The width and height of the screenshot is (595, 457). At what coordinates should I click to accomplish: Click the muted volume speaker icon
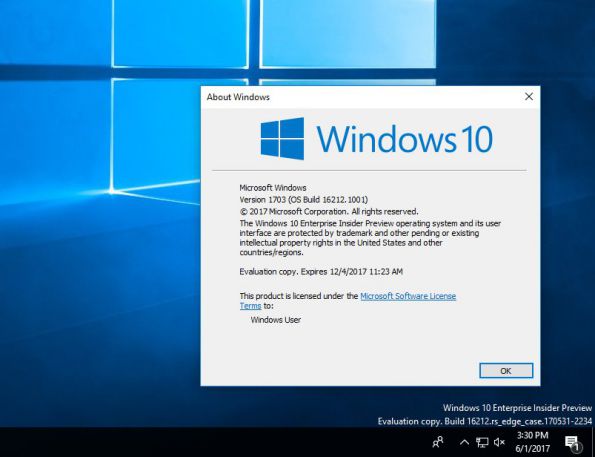(499, 442)
